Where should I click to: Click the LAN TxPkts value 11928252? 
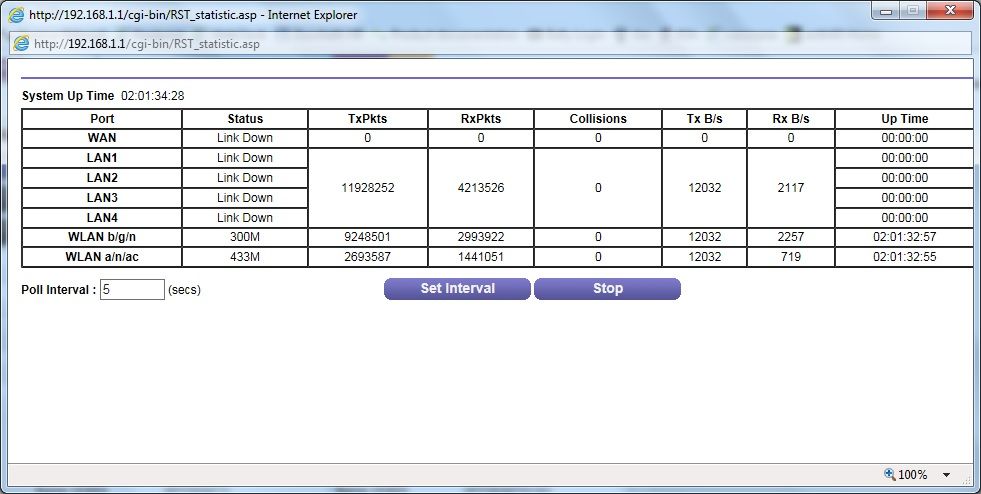click(368, 188)
